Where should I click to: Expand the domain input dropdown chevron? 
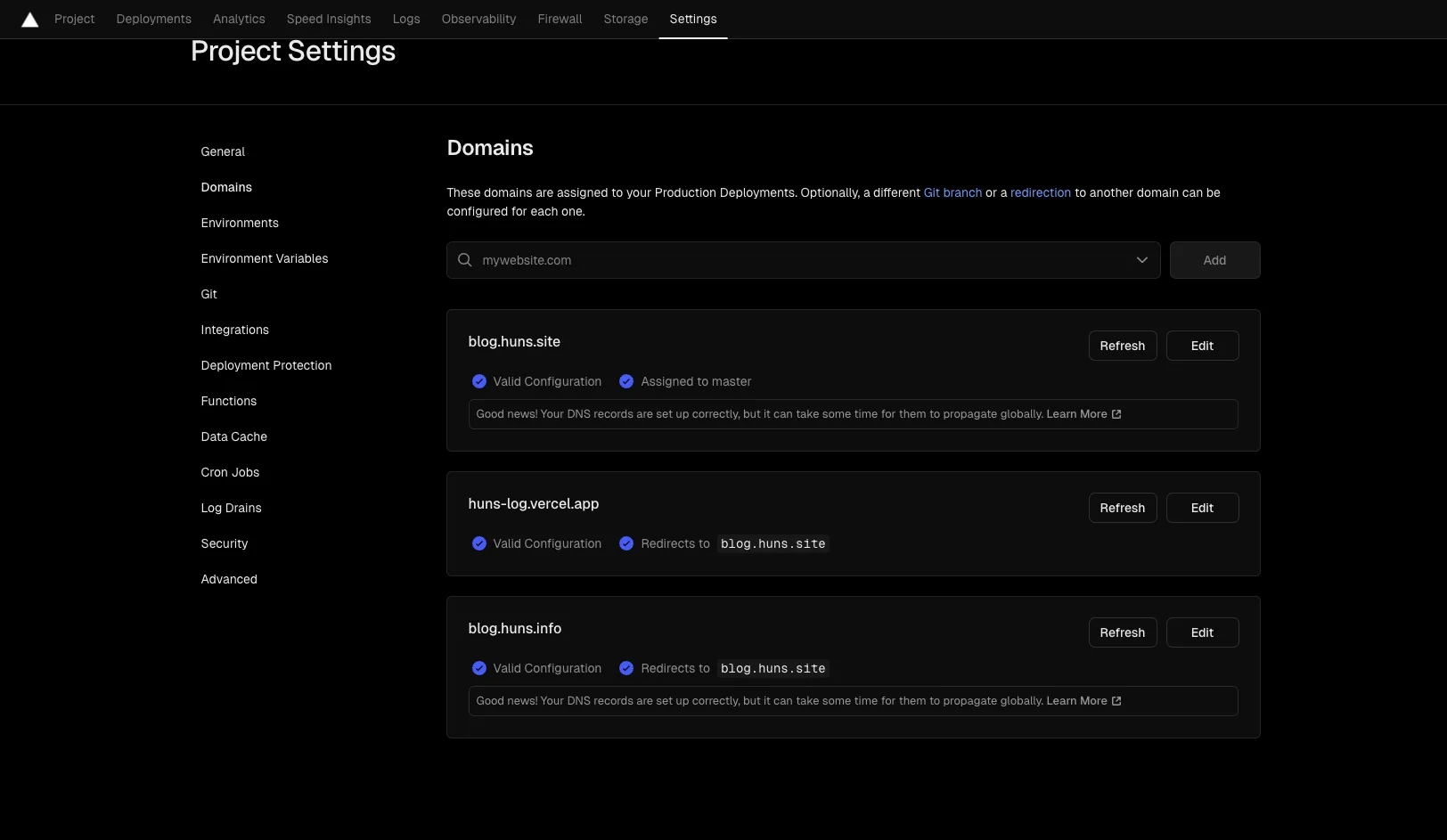[x=1142, y=260]
